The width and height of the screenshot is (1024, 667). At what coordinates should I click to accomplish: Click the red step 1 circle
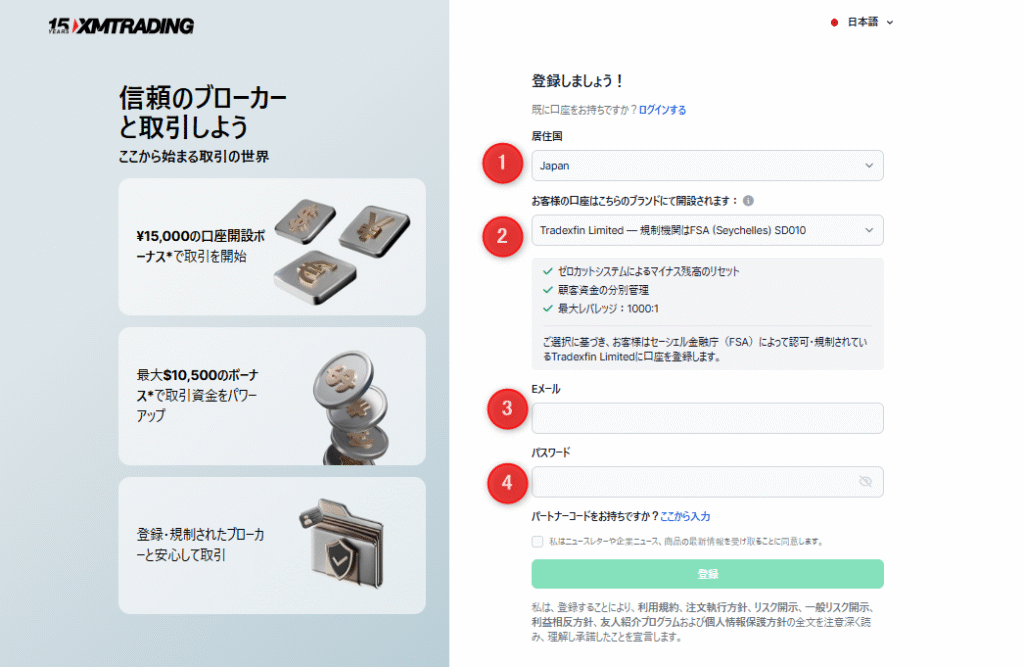click(502, 163)
